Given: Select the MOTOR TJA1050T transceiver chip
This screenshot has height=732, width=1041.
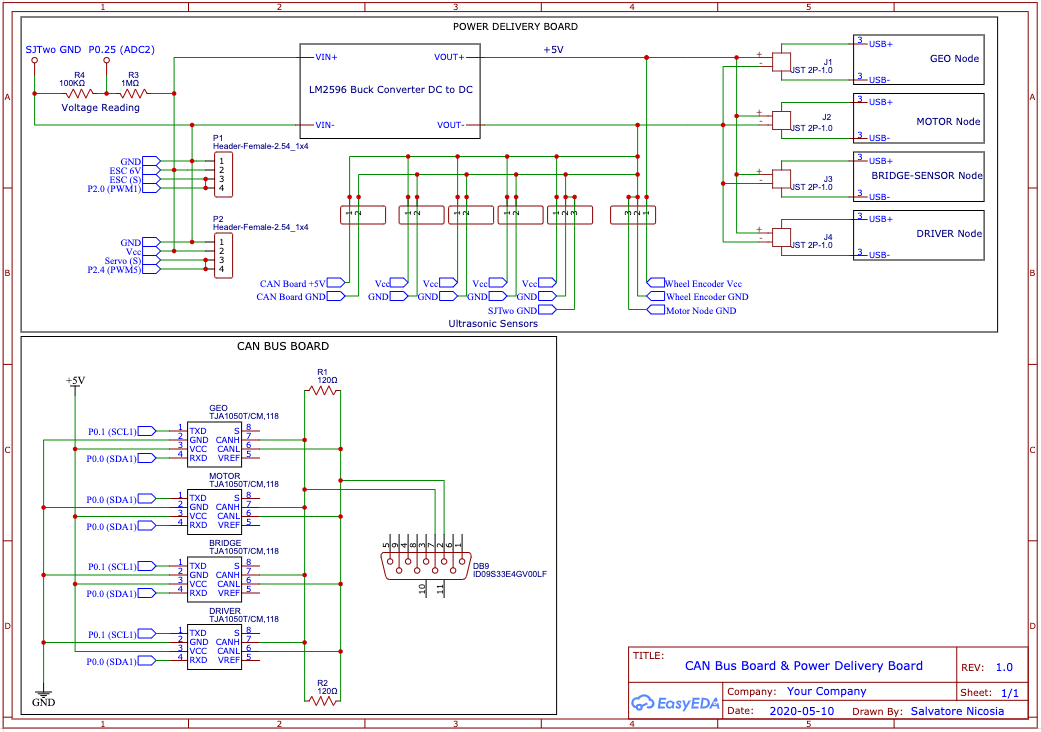Looking at the screenshot, I should [x=214, y=512].
